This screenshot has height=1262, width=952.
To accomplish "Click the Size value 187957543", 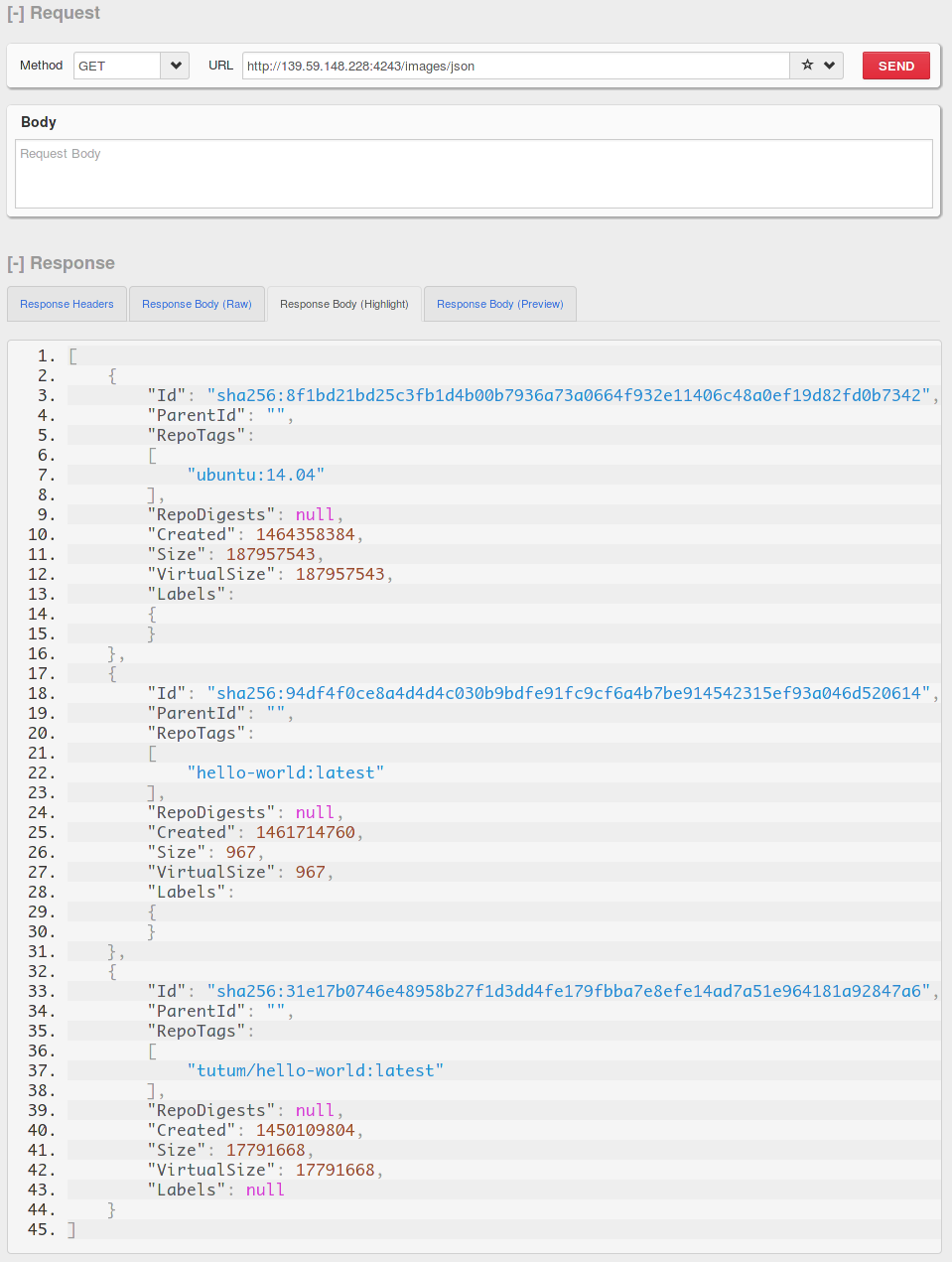I will point(271,554).
